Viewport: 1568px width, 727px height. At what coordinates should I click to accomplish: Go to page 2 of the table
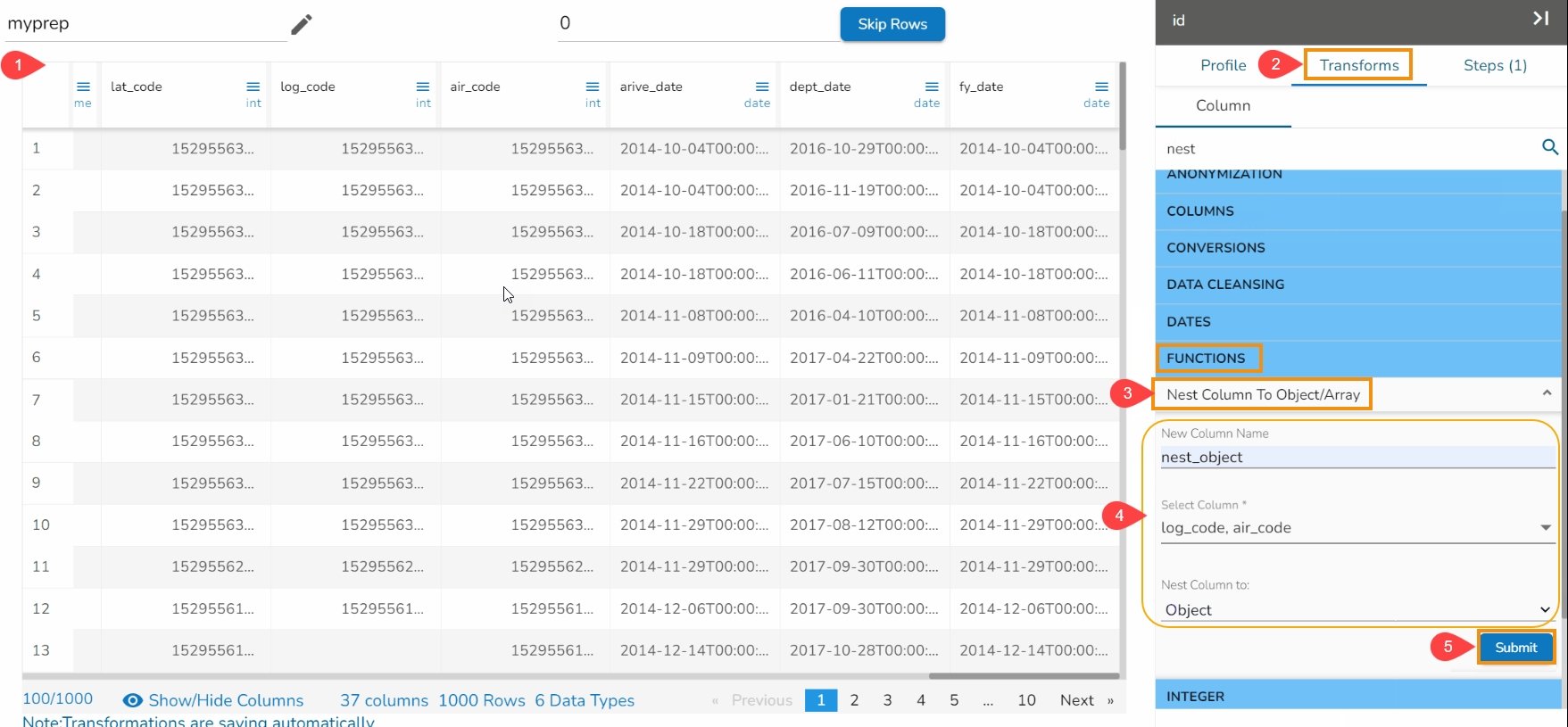[x=854, y=700]
